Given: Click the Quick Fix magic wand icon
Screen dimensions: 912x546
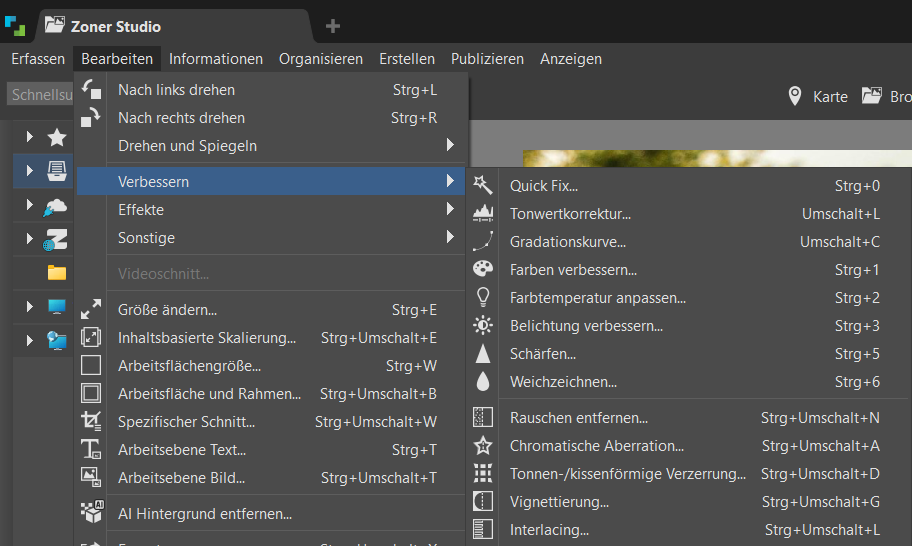Looking at the screenshot, I should coord(483,185).
